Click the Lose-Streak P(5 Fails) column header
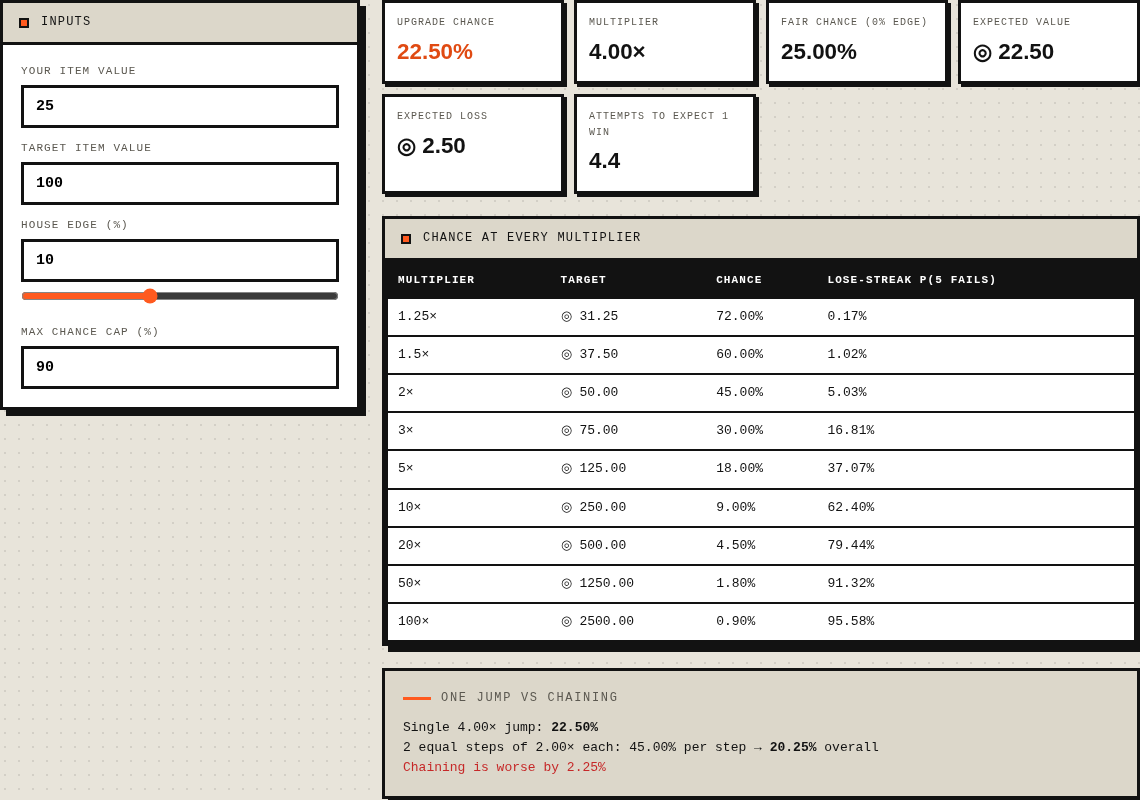This screenshot has width=1140, height=800. coord(912,280)
